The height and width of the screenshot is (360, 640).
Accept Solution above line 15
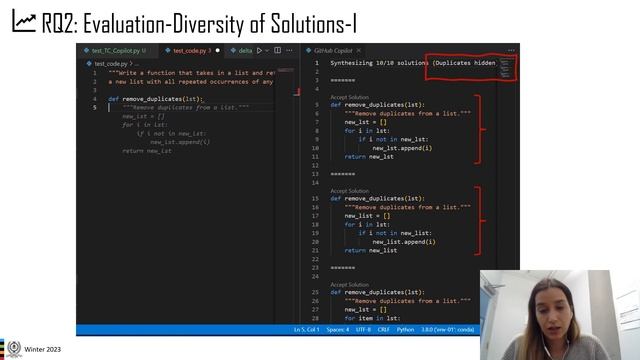click(349, 191)
